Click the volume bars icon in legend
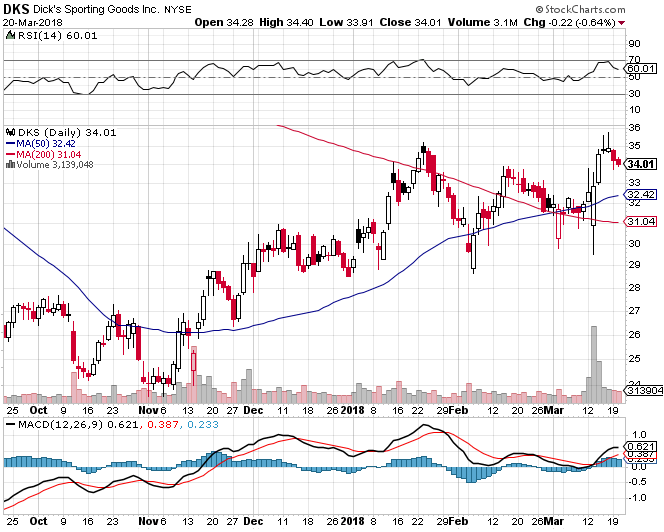Viewport: 664px width, 532px height. pyautogui.click(x=11, y=164)
